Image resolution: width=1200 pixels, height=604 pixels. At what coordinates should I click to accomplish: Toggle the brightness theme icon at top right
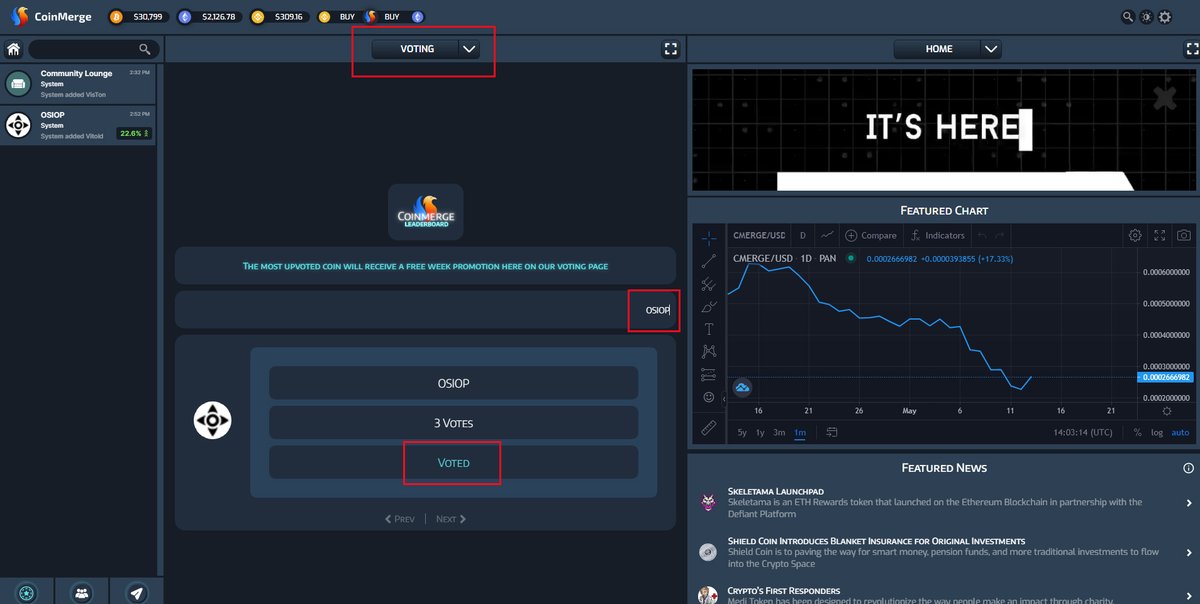pyautogui.click(x=1146, y=17)
